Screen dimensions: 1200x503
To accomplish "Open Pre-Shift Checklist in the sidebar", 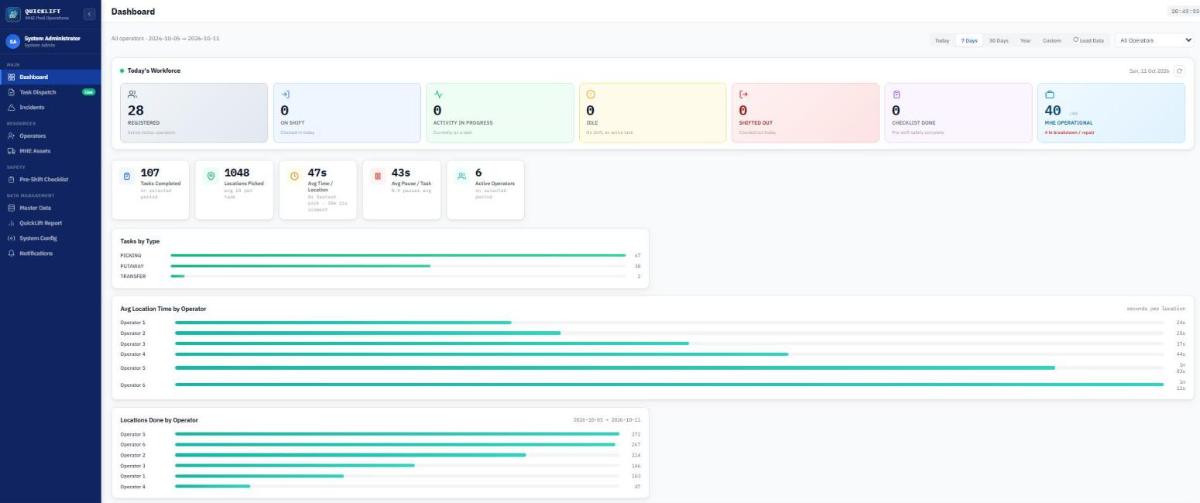I will (x=50, y=179).
